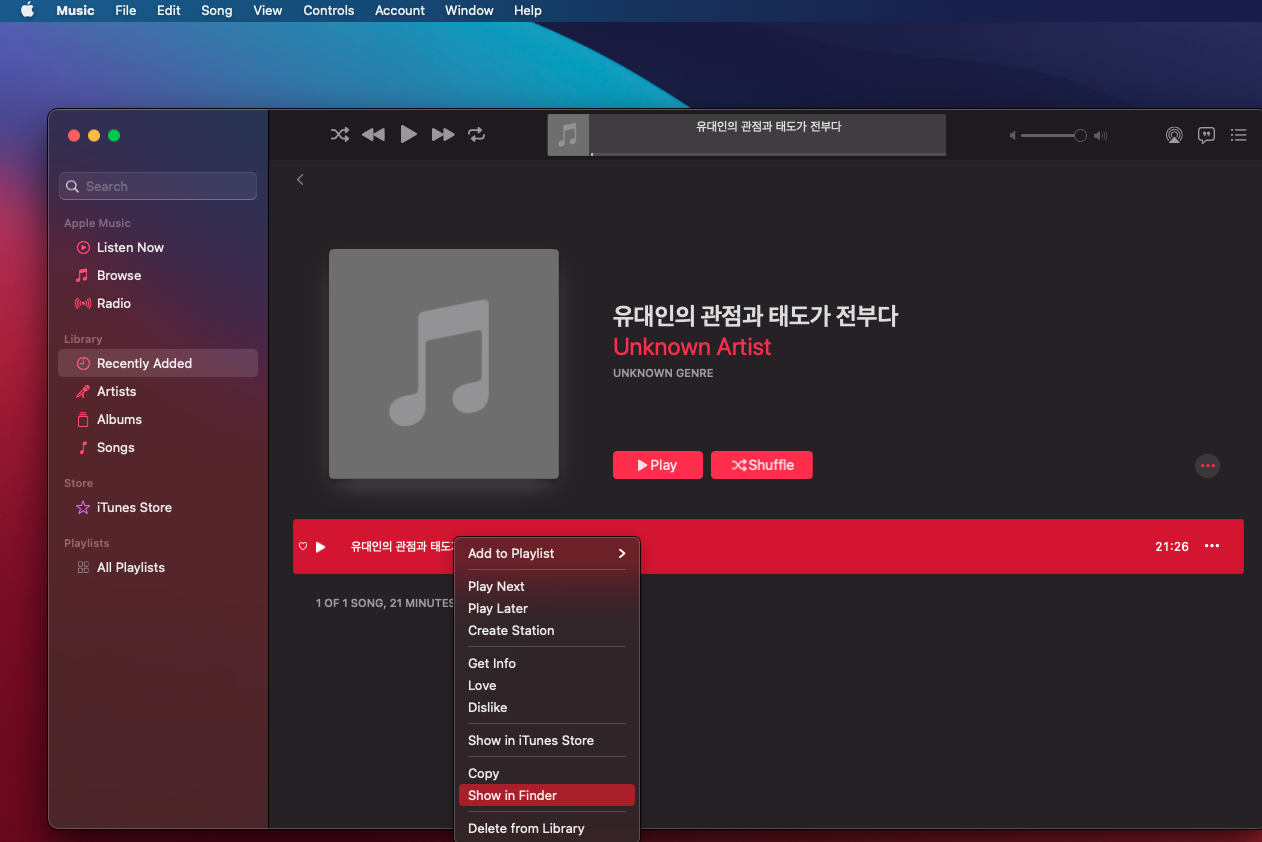
Task: Click the large album artwork placeholder
Action: (x=444, y=364)
